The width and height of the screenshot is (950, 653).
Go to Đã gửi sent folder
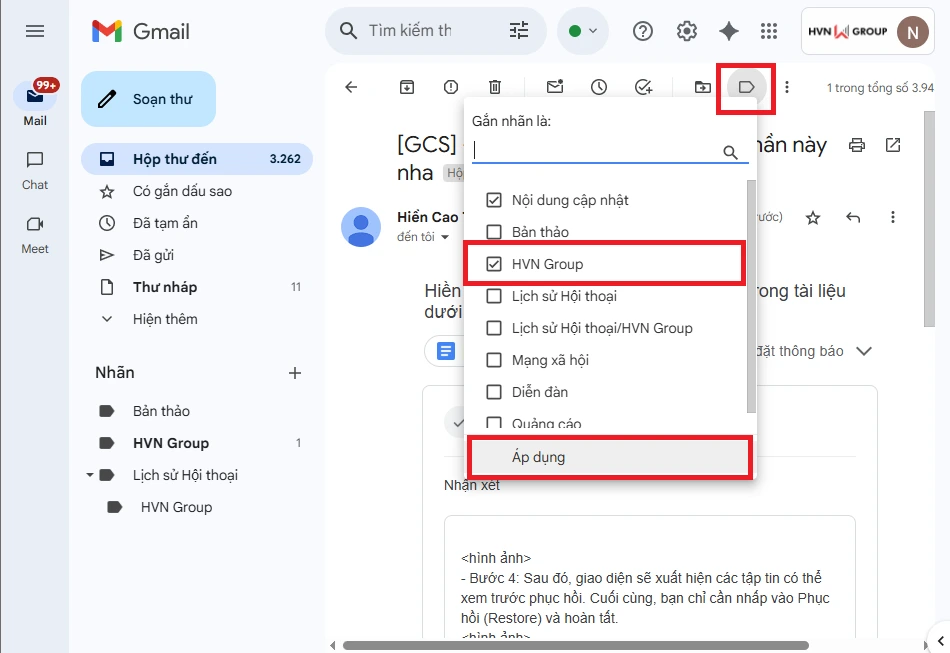153,255
